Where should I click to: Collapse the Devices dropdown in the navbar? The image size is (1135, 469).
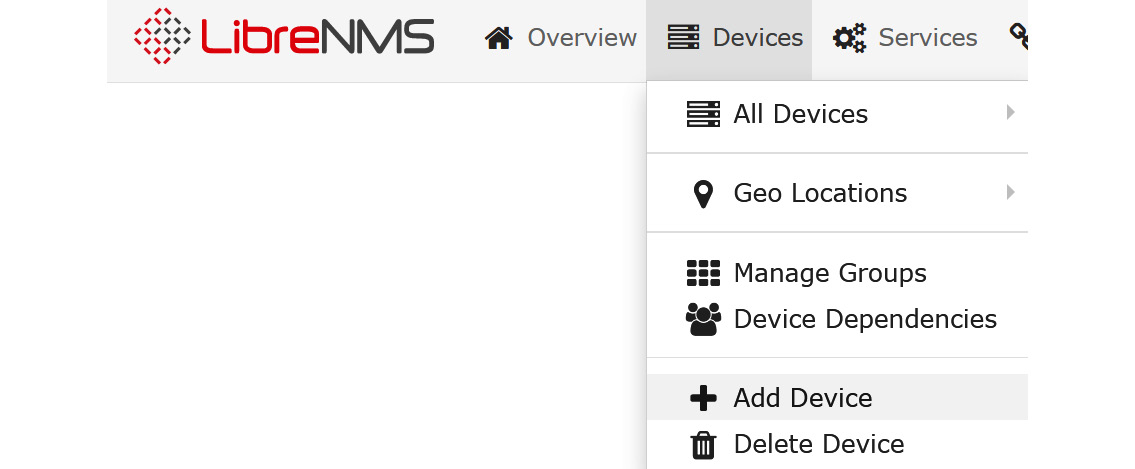(x=729, y=40)
